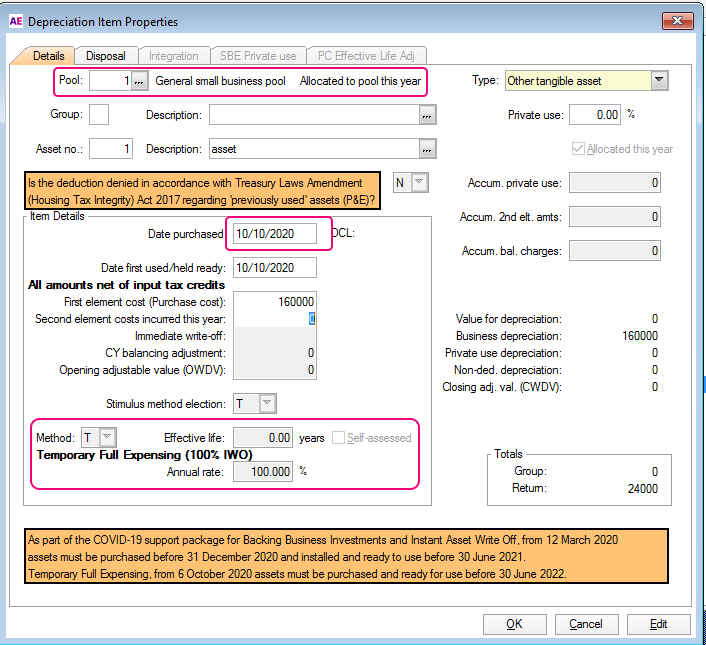Click the AE application icon in title bar

click(14, 21)
